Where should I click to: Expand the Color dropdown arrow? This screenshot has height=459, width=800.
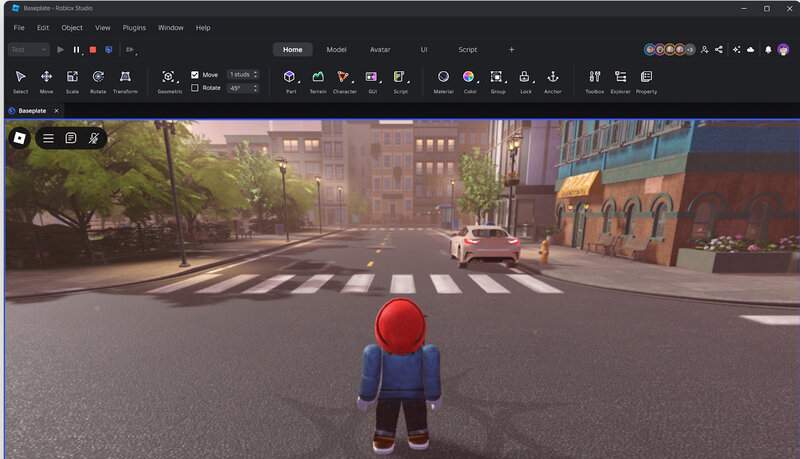tap(478, 82)
